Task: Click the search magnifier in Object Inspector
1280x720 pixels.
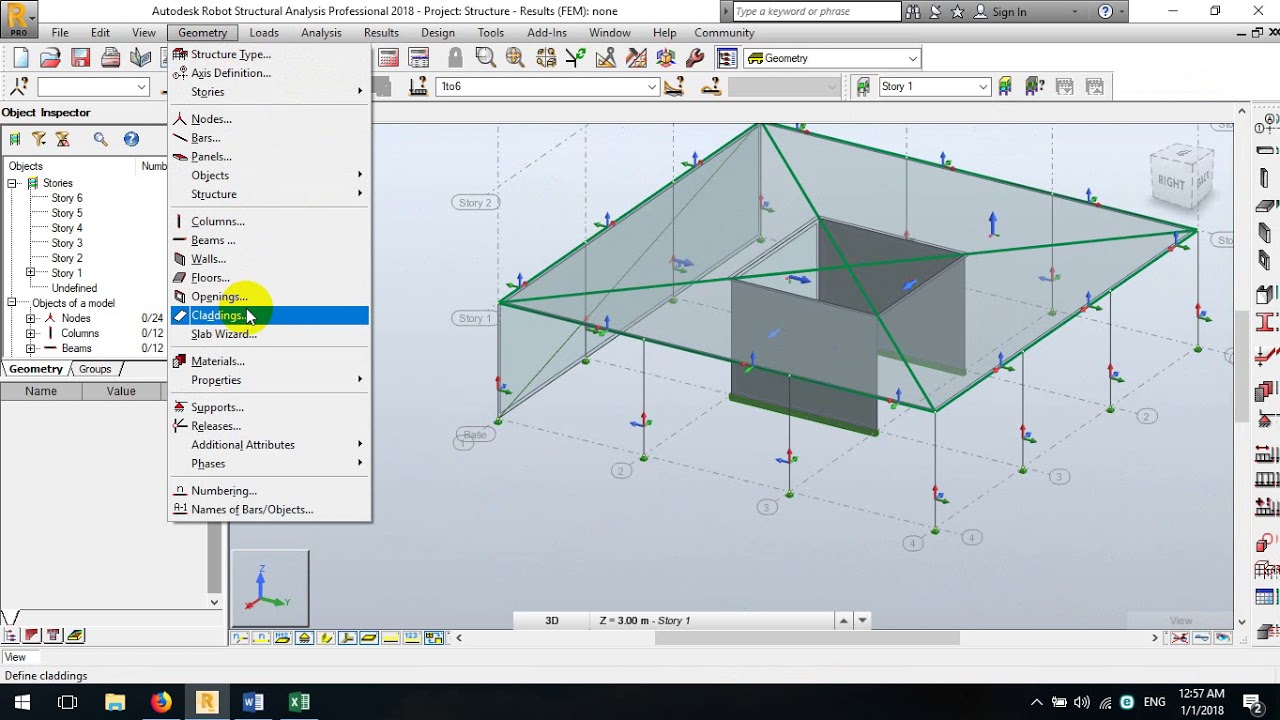Action: [x=100, y=139]
